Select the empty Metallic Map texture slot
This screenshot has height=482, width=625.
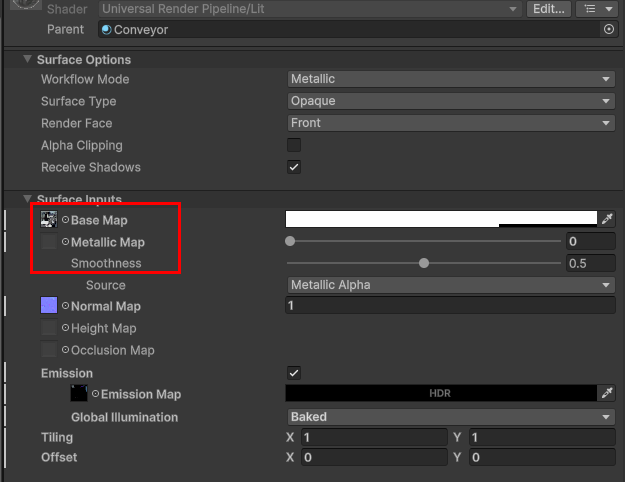[x=49, y=241]
